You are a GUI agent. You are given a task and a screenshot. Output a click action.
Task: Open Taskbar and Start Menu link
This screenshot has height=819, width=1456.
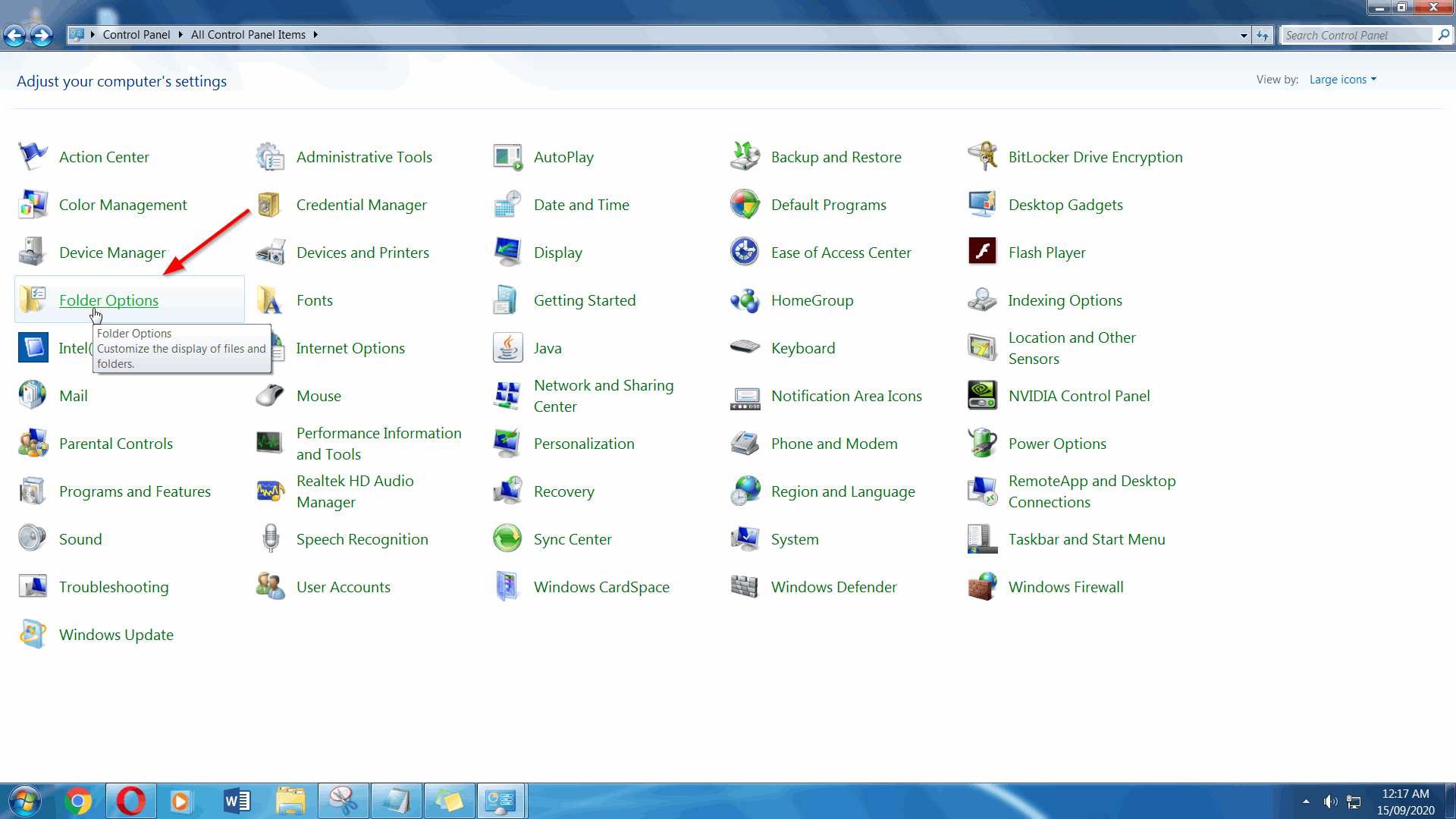coord(1087,539)
